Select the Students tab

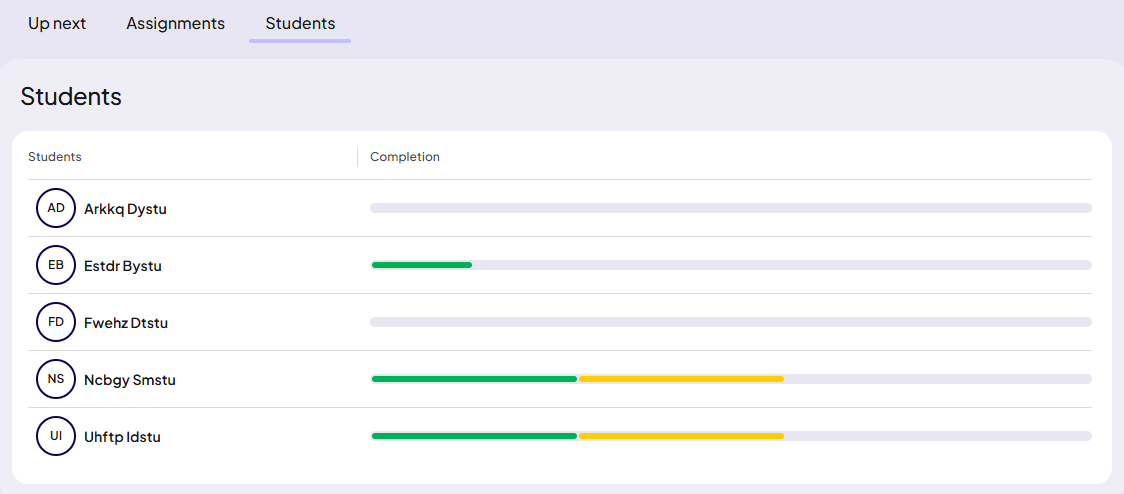coord(300,23)
